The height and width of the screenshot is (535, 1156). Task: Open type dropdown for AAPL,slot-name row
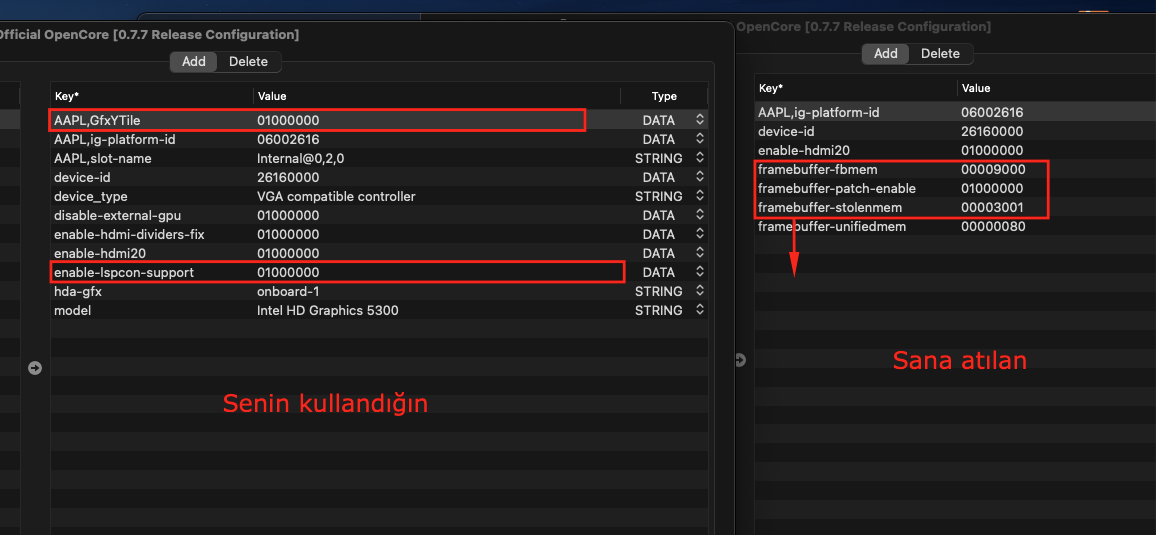click(x=700, y=158)
